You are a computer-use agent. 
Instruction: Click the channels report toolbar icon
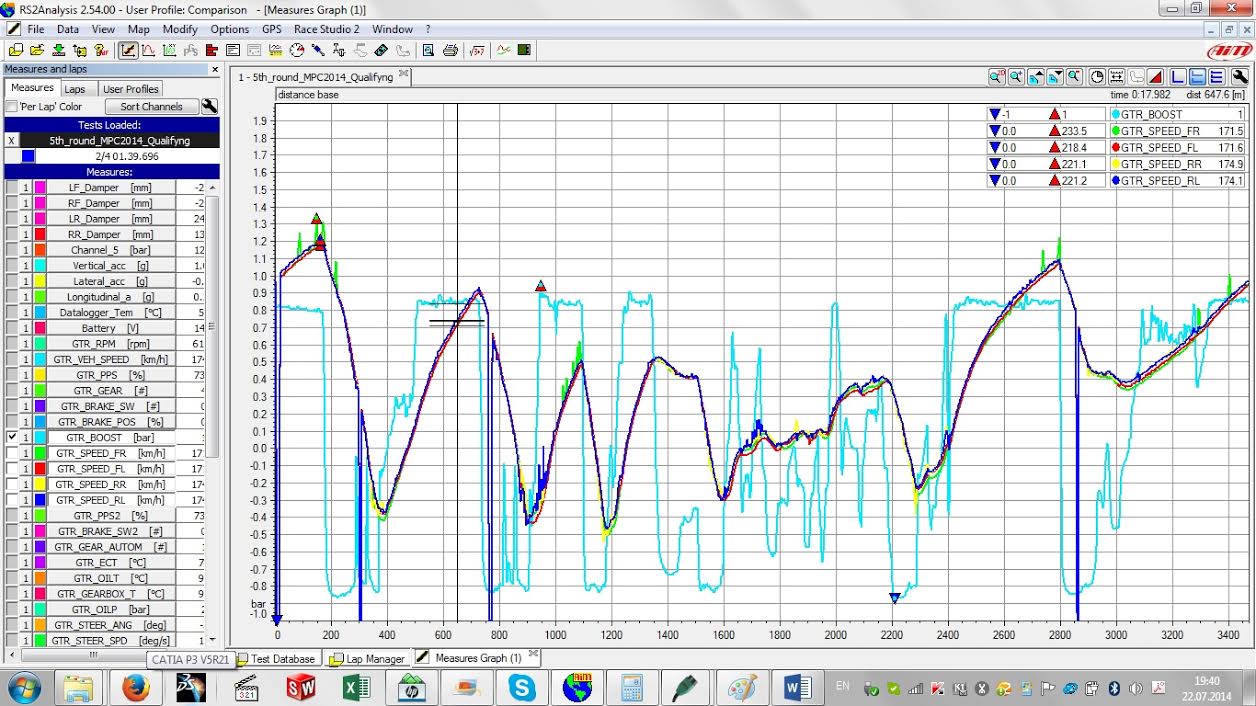[233, 49]
